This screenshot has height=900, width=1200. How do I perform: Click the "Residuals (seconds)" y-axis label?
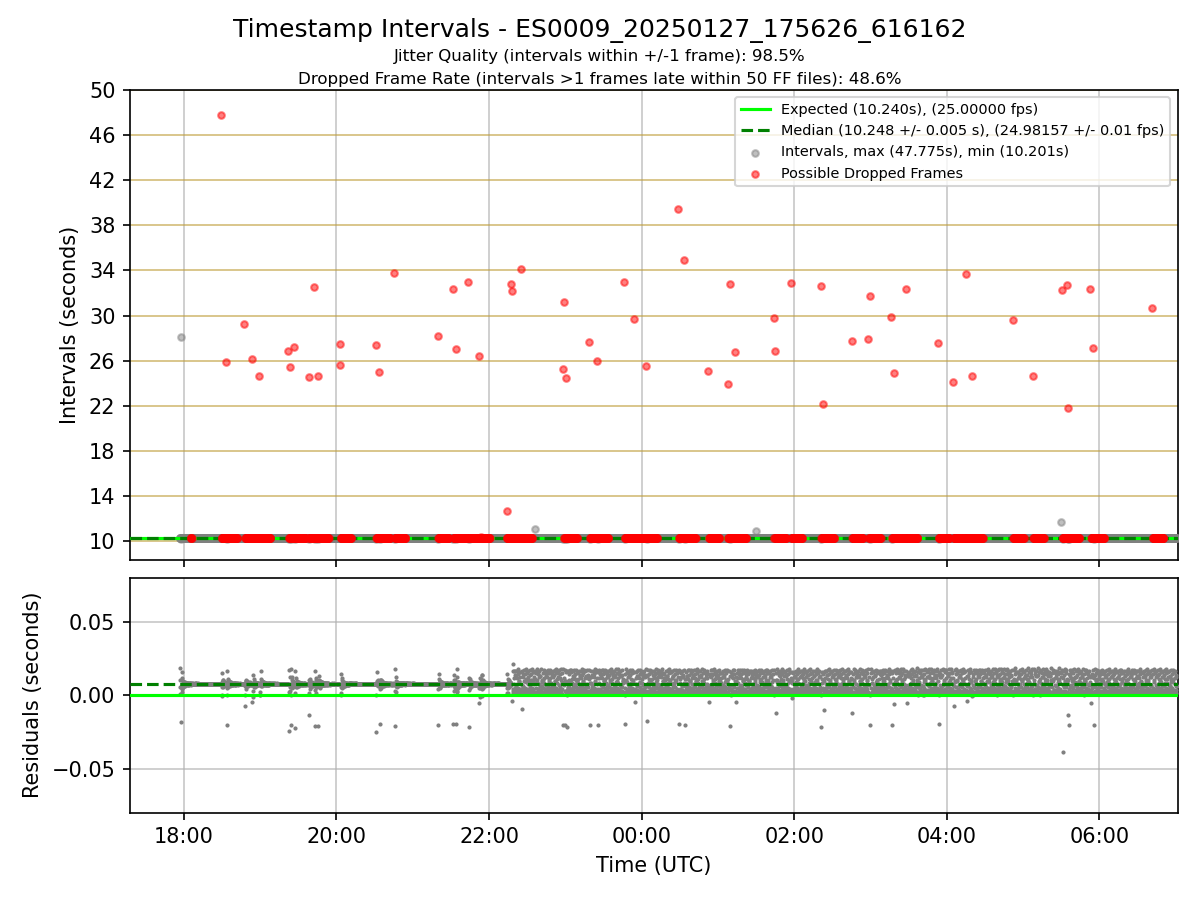click(x=32, y=695)
